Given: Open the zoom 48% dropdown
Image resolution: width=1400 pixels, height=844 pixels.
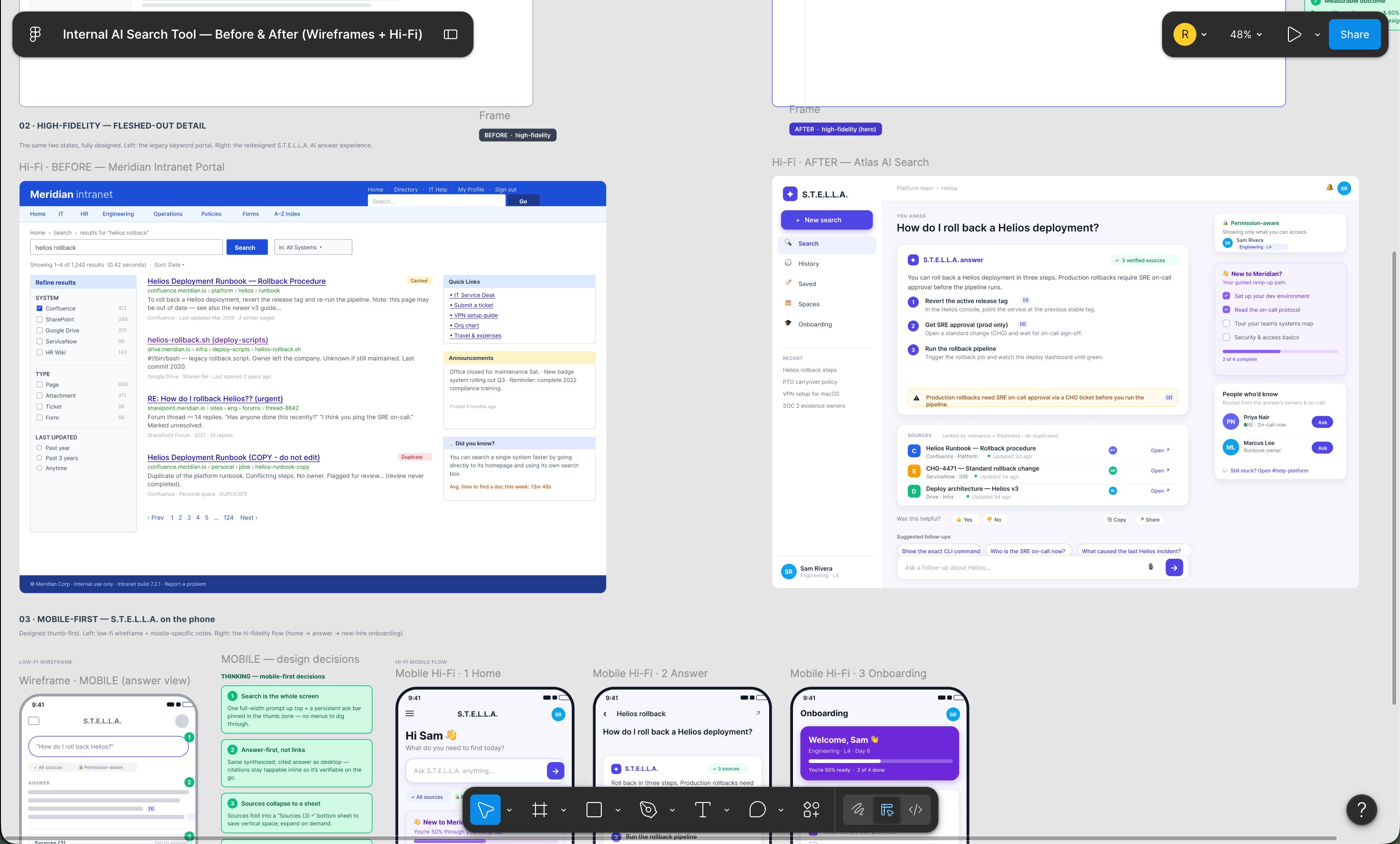Looking at the screenshot, I should [x=1246, y=34].
